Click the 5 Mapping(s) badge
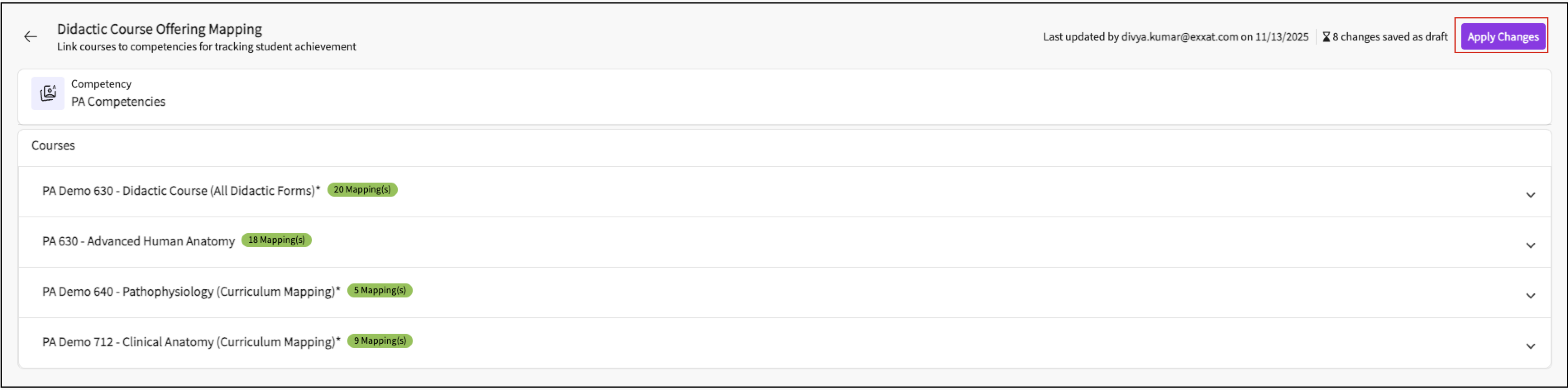1568x390 pixels. click(380, 291)
